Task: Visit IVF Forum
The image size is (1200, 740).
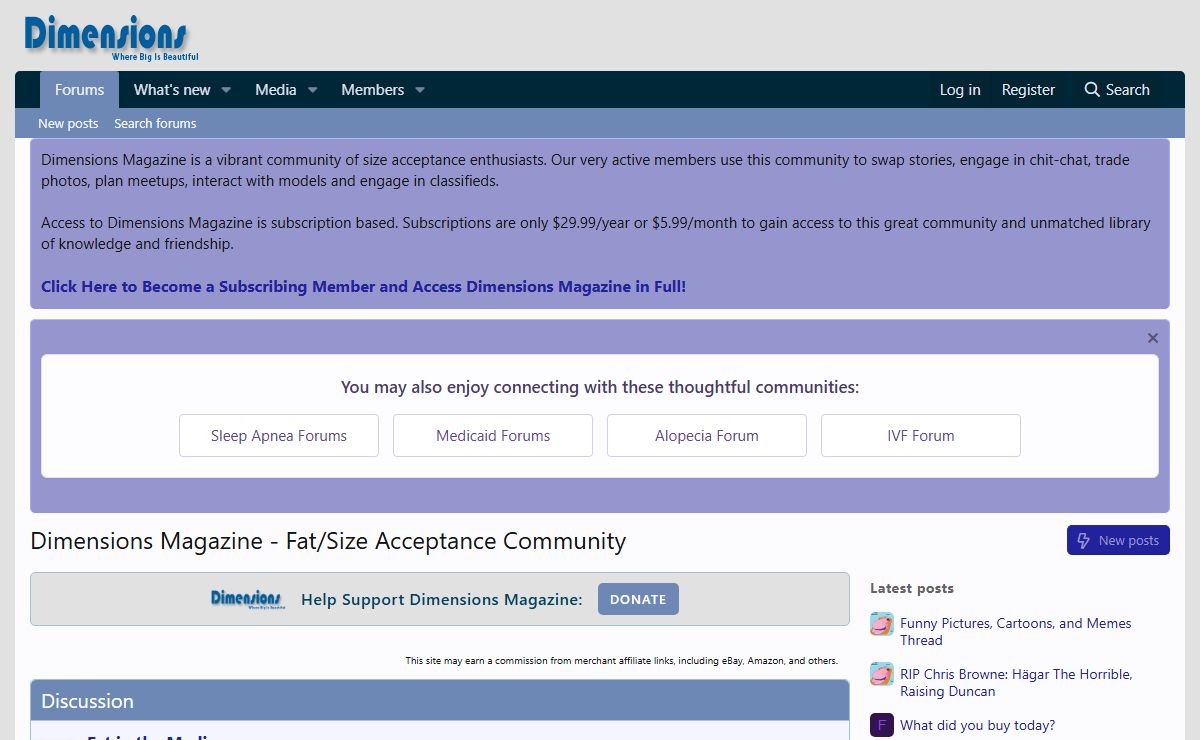Action: coord(921,436)
